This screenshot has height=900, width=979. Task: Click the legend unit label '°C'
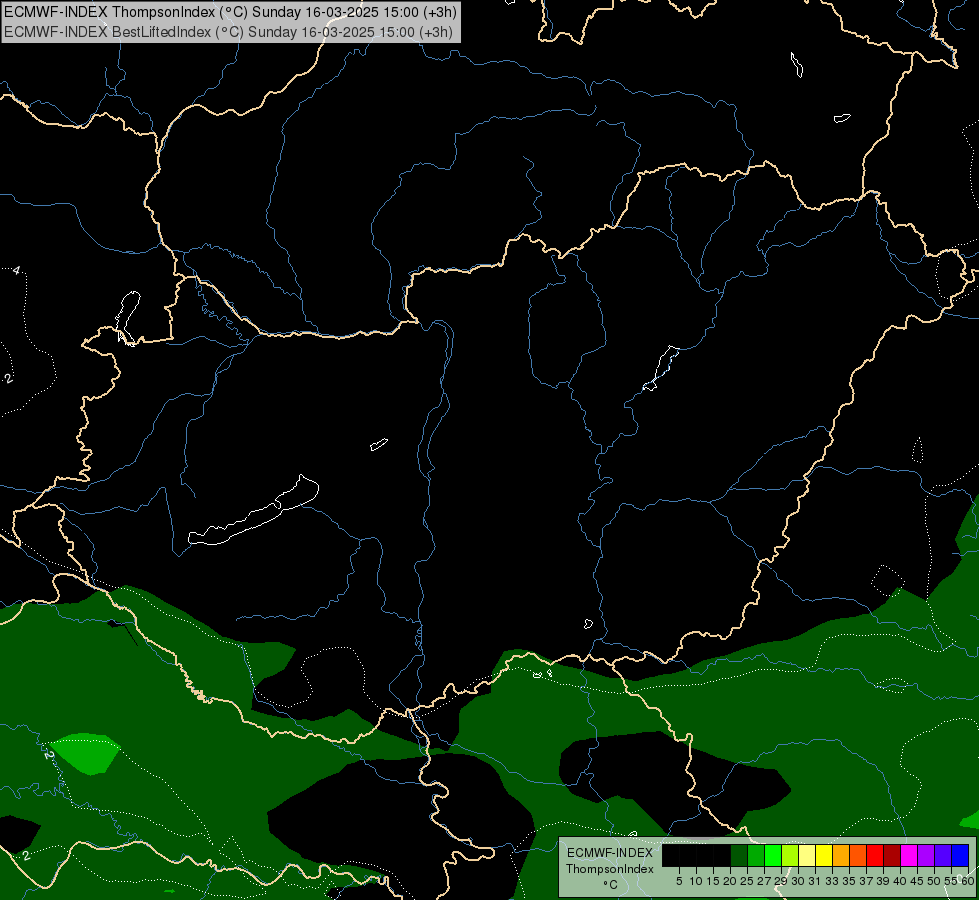611,885
